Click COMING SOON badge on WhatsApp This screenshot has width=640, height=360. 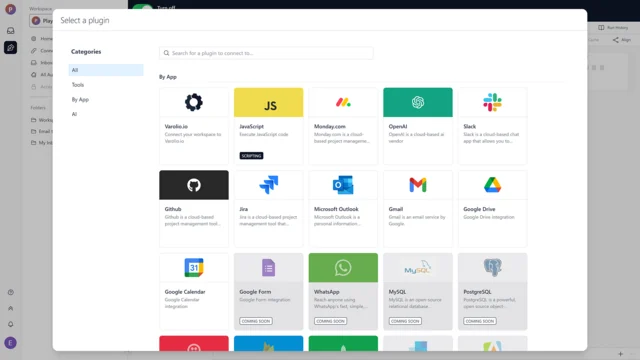click(x=331, y=321)
